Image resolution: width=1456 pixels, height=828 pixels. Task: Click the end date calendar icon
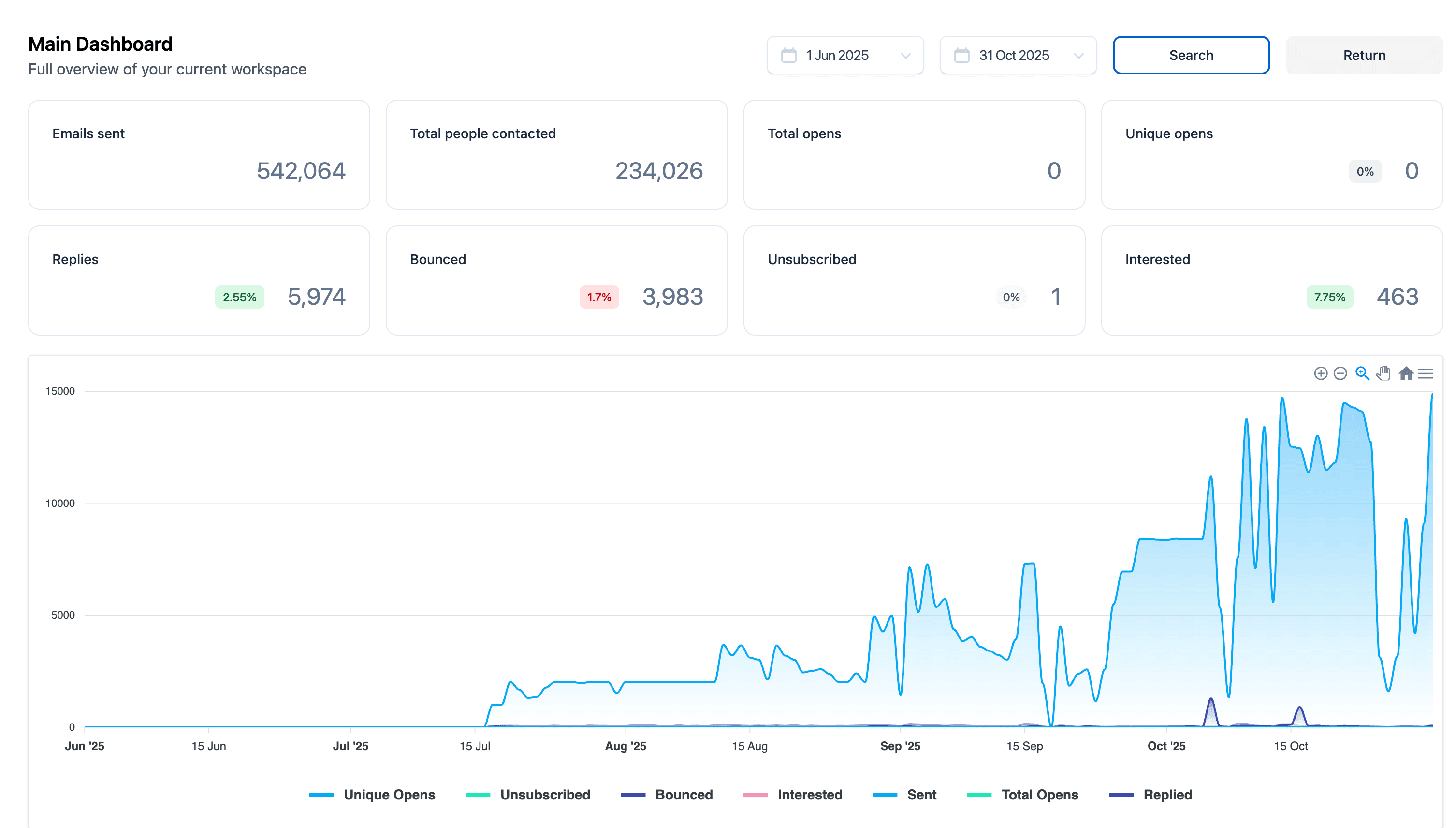(x=961, y=55)
